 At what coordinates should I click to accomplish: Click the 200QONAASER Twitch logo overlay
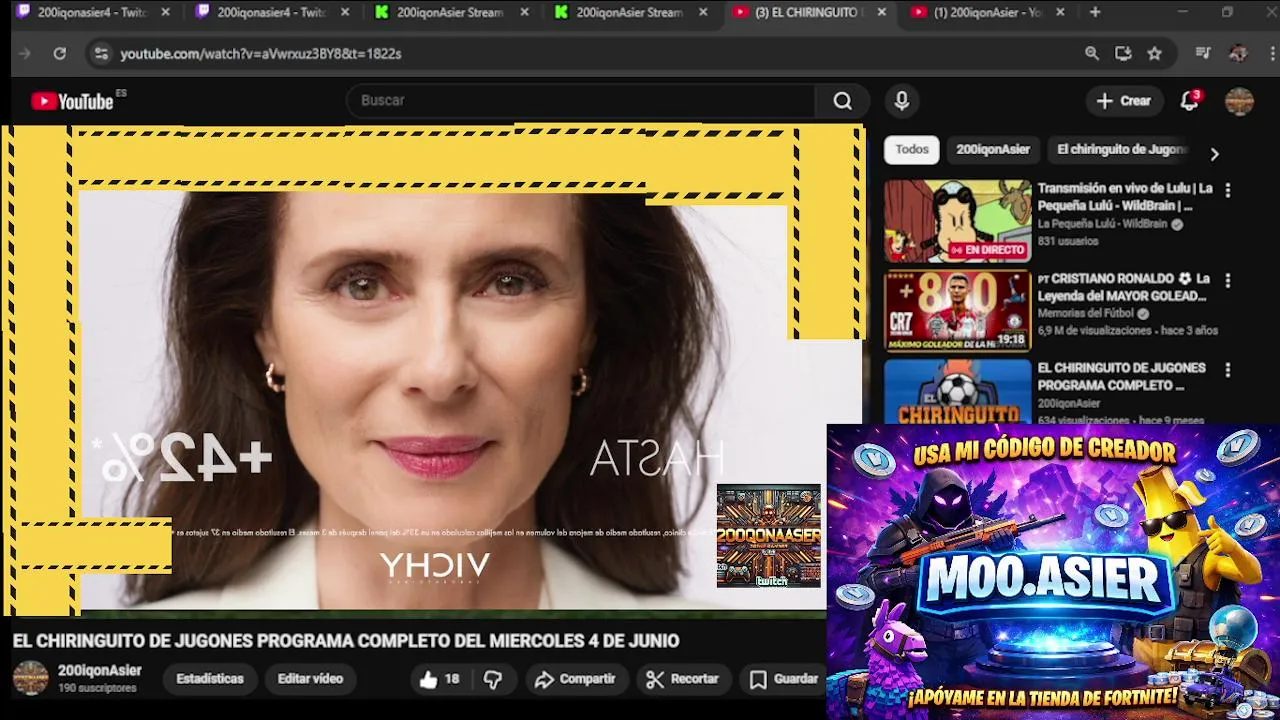click(769, 536)
